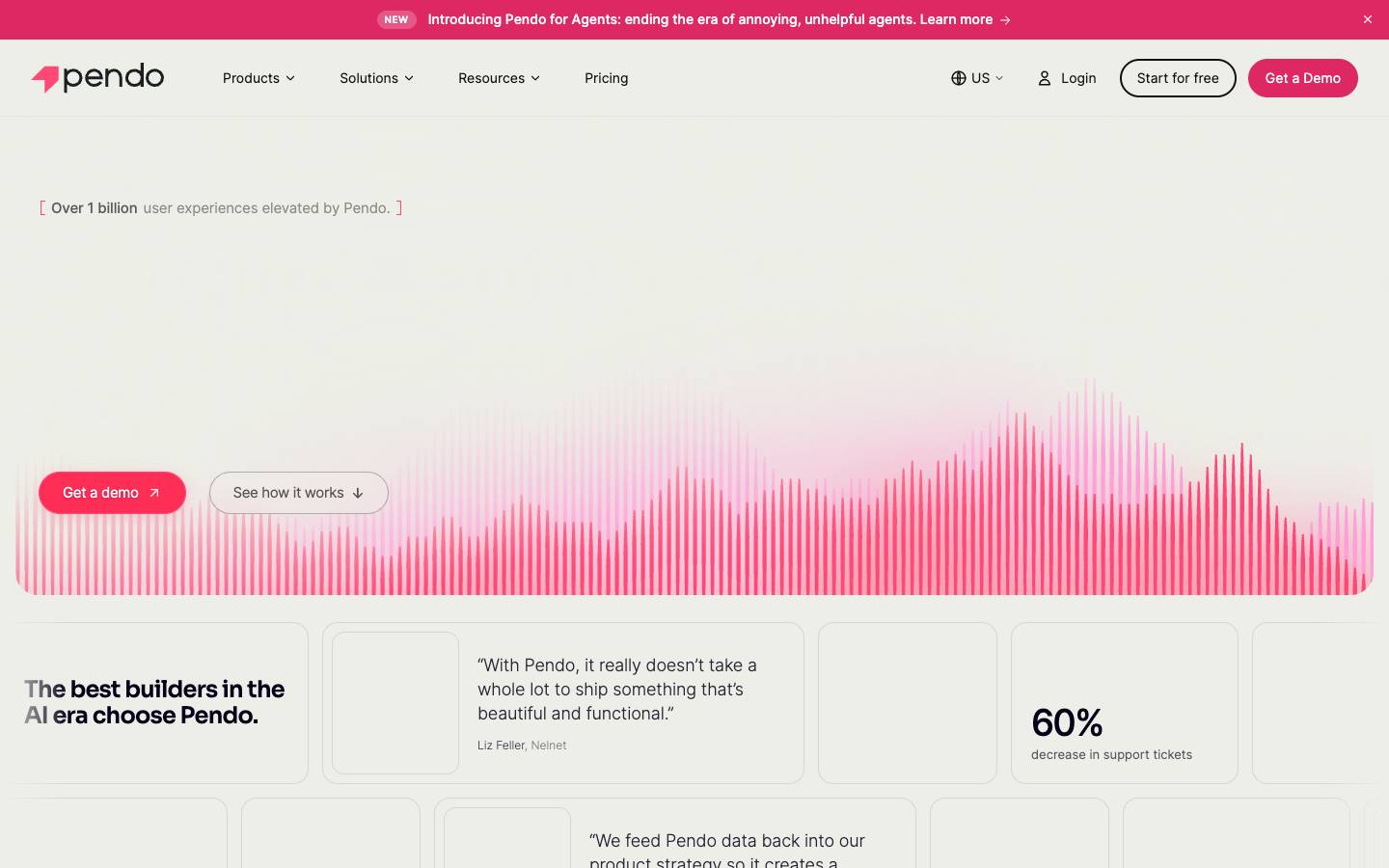Image resolution: width=1389 pixels, height=868 pixels.
Task: Dismiss the announcement banner with the X
Action: 1368,19
